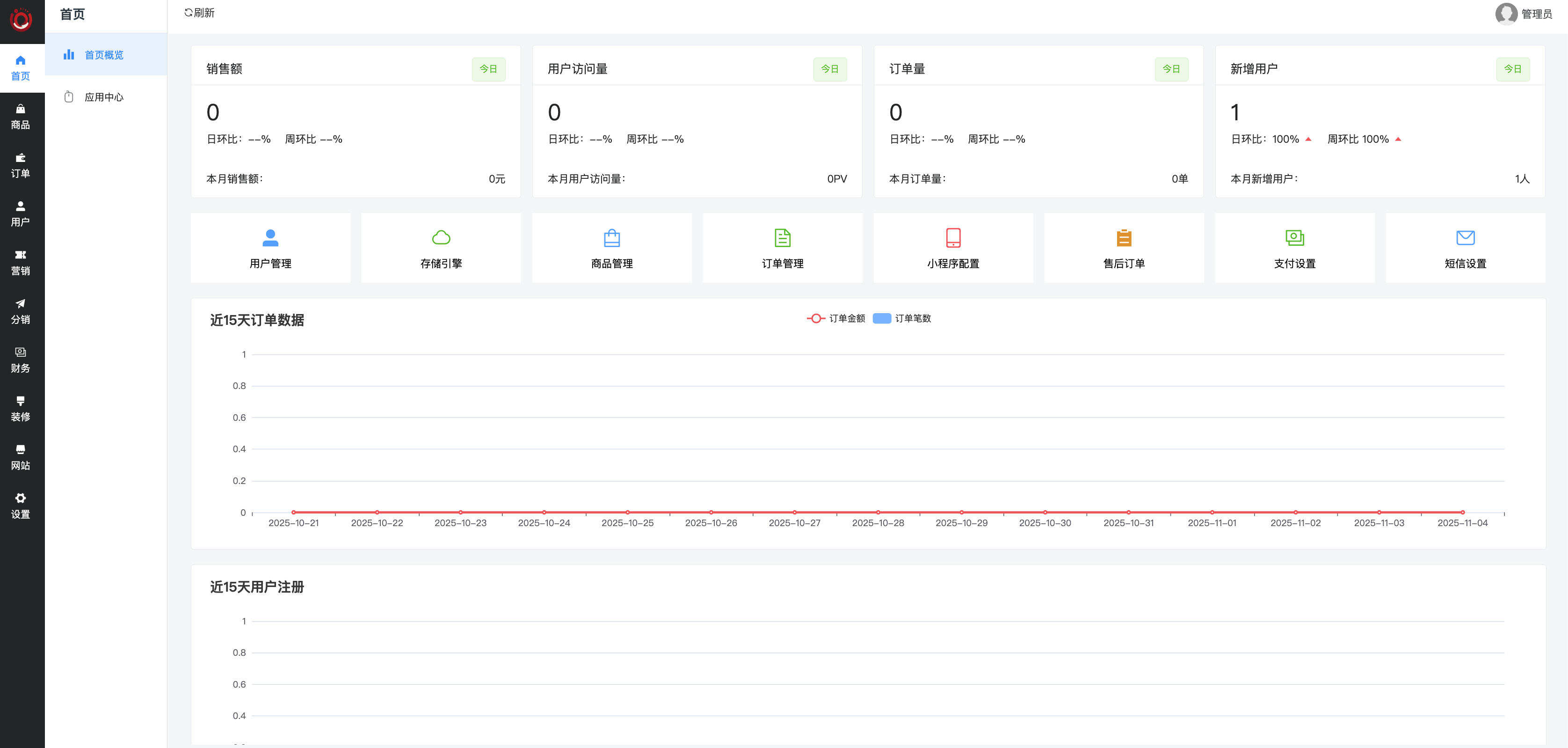Open 小程序配置 from the shortcut panel
This screenshot has width=1568, height=748.
tap(952, 248)
